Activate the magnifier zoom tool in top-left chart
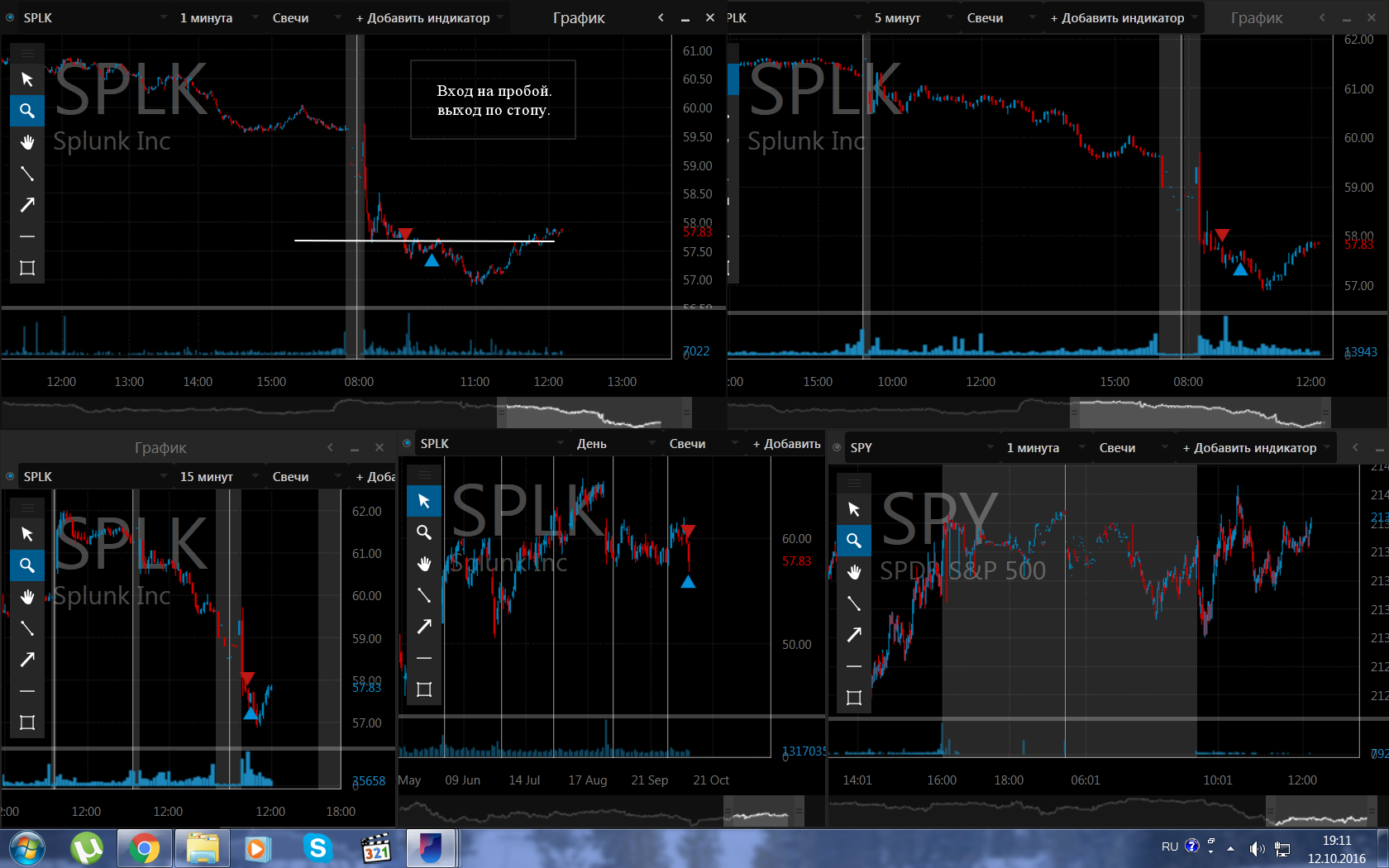1389x868 pixels. click(x=27, y=111)
